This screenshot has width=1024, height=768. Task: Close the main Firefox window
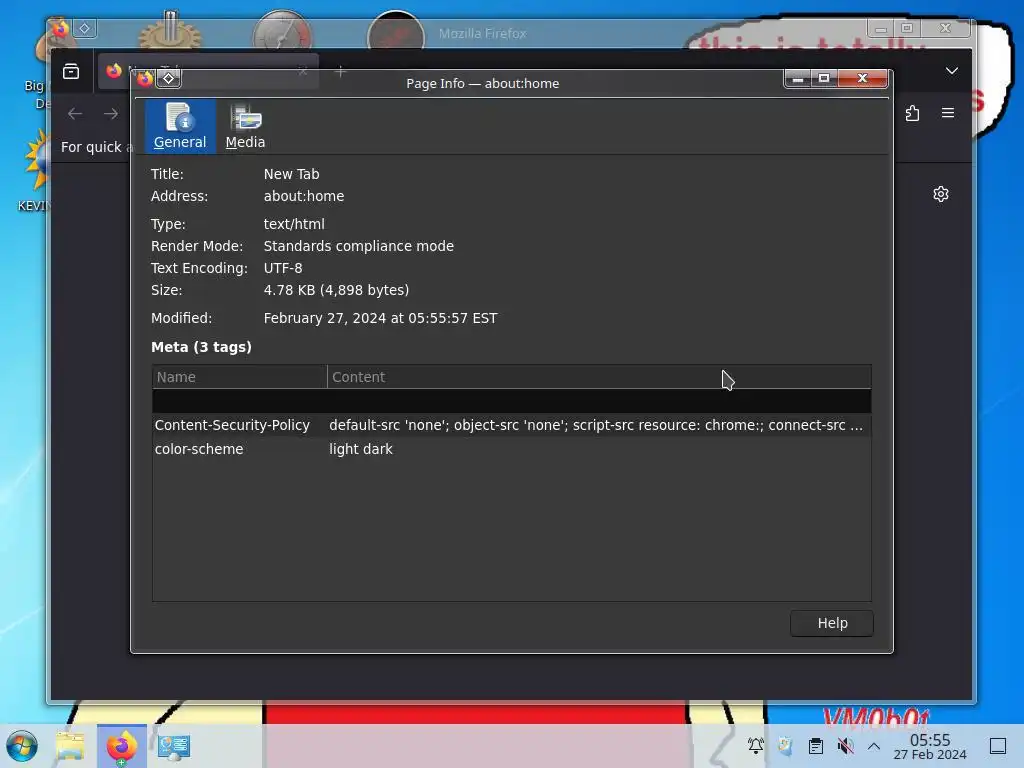click(x=945, y=28)
